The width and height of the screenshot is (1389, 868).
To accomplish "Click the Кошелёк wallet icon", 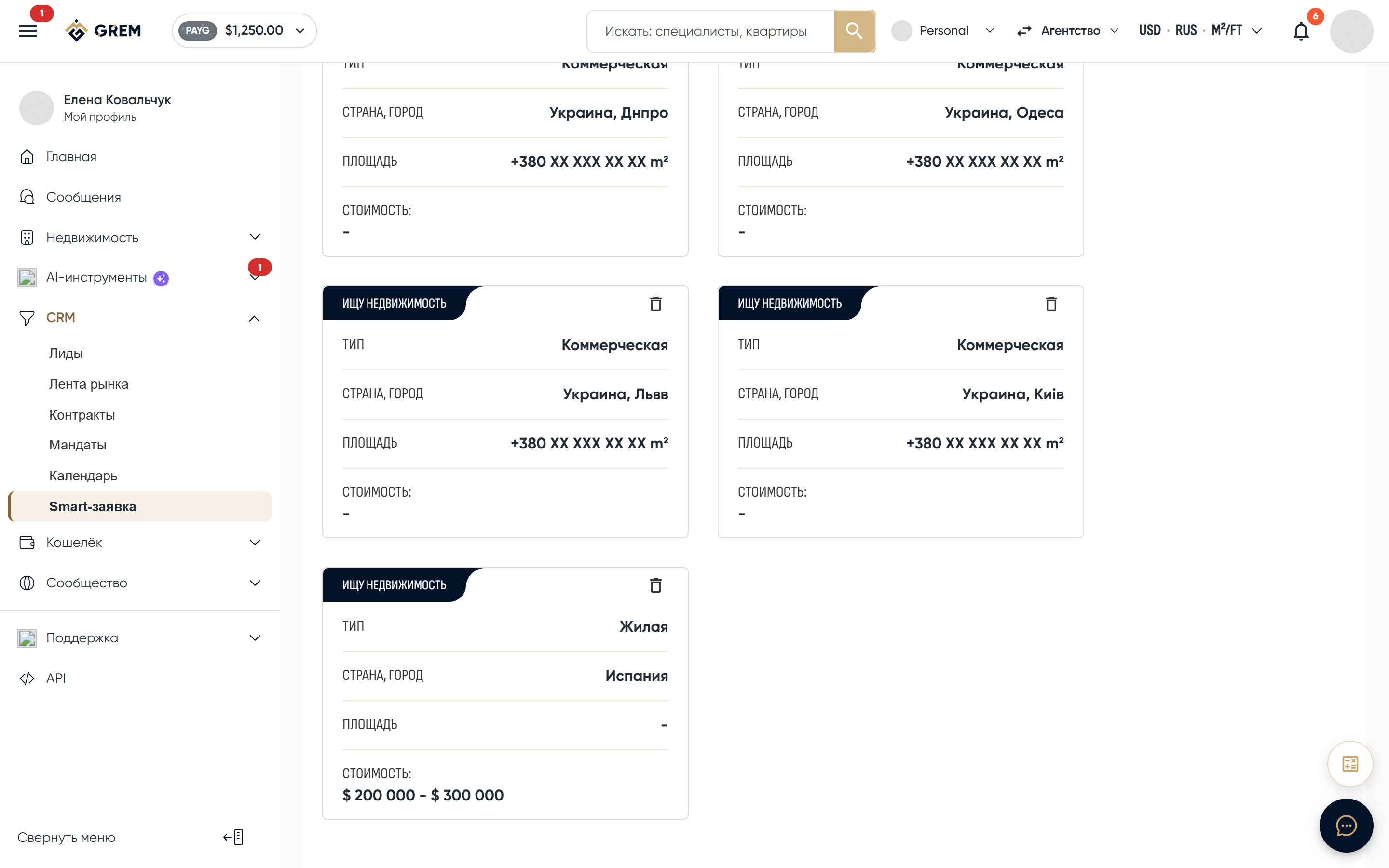I will point(27,542).
